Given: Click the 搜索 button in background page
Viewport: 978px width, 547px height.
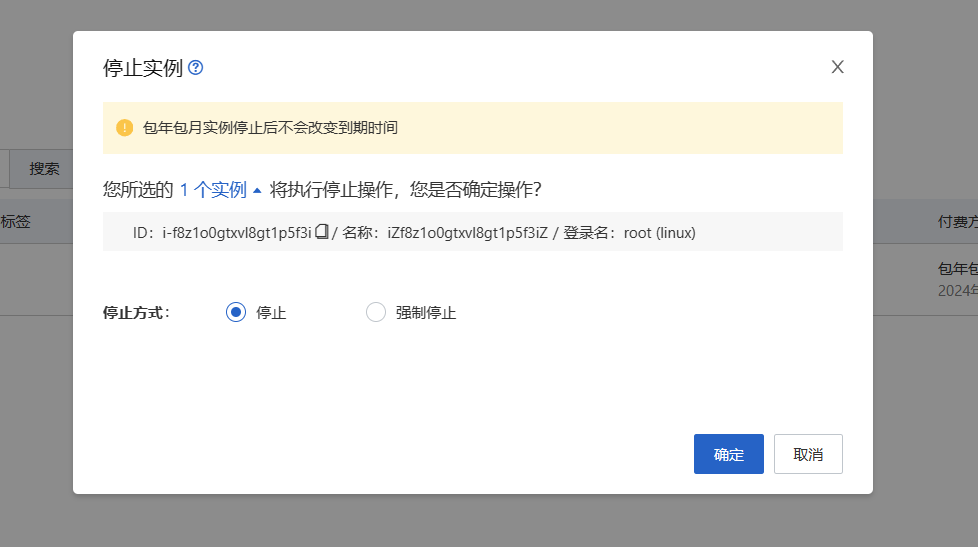Looking at the screenshot, I should pos(41,168).
